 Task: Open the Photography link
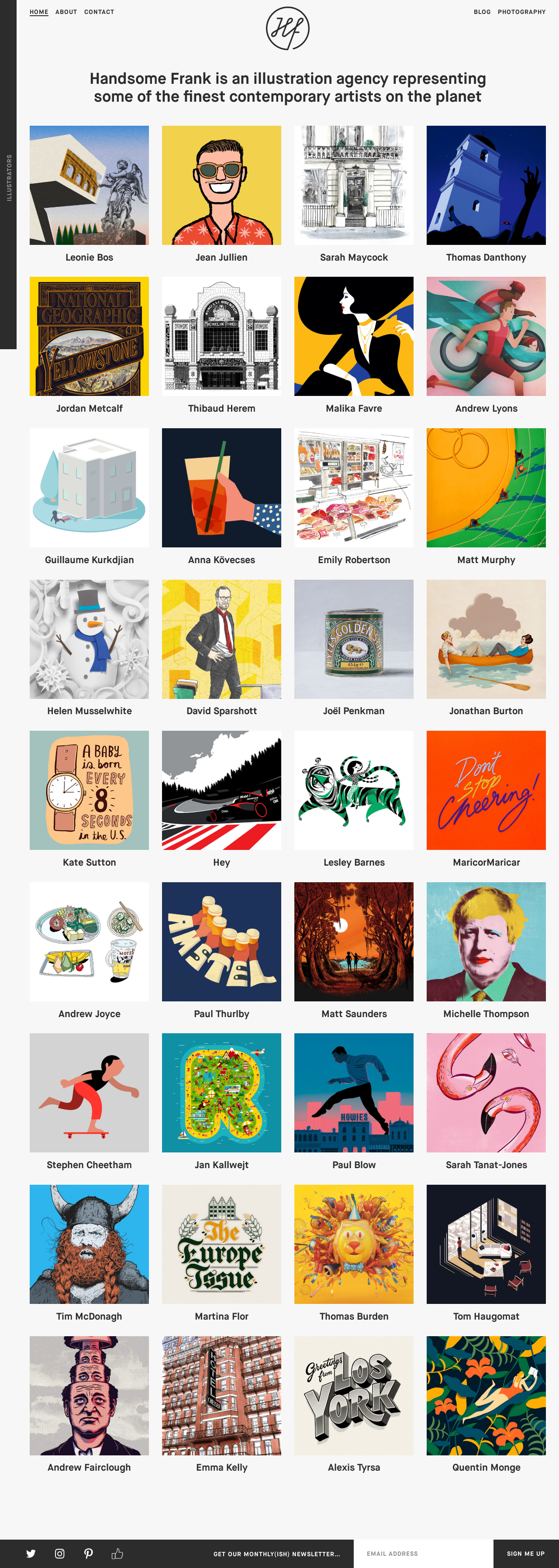click(x=522, y=11)
